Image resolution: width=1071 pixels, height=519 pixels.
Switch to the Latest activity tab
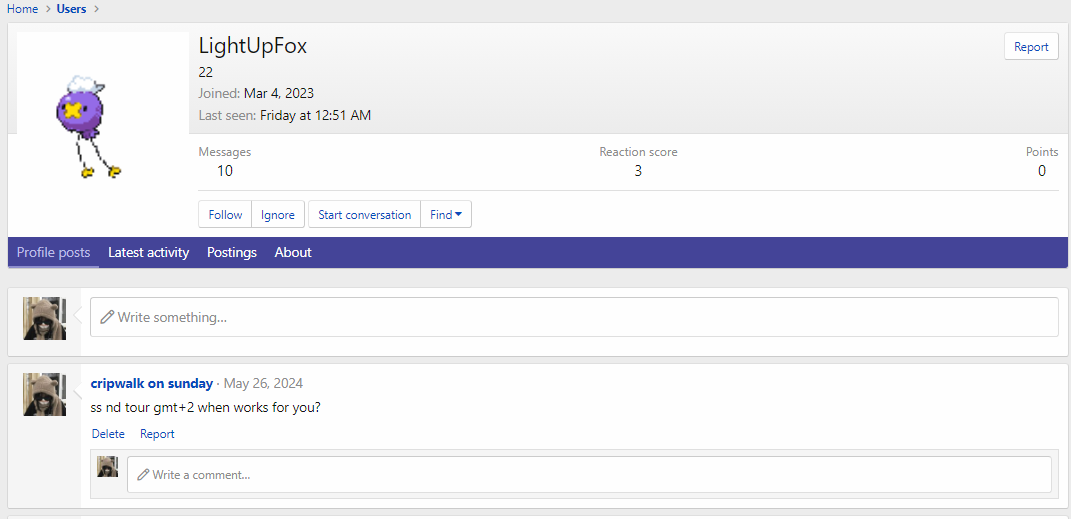tap(148, 252)
